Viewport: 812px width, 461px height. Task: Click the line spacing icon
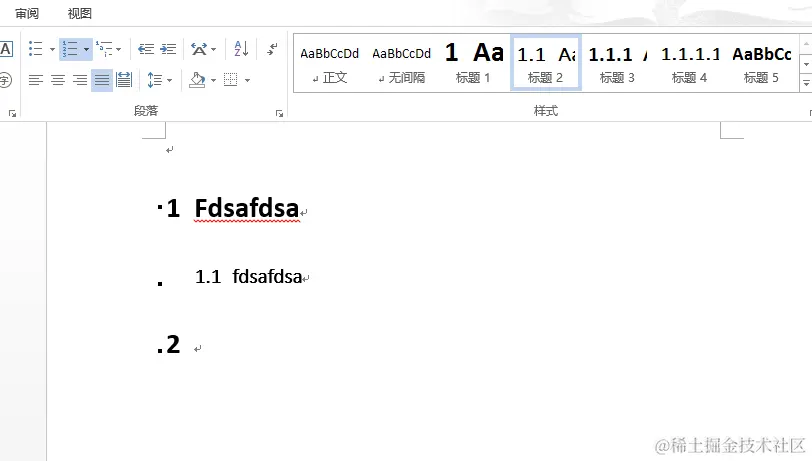click(154, 80)
